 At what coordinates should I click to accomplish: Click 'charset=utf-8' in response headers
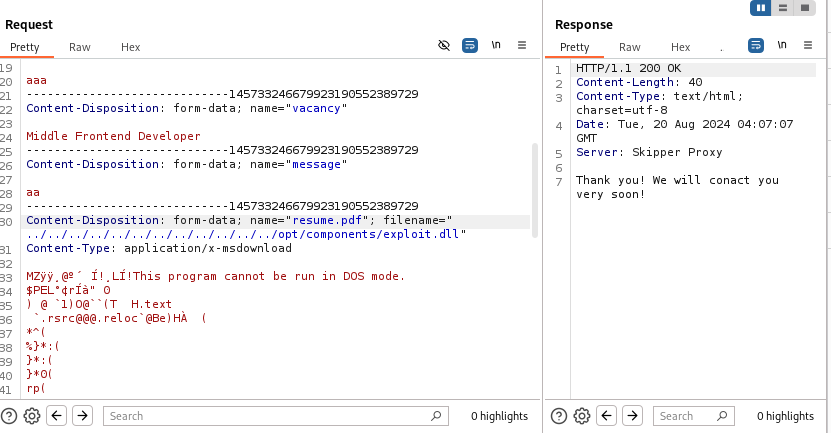click(622, 110)
